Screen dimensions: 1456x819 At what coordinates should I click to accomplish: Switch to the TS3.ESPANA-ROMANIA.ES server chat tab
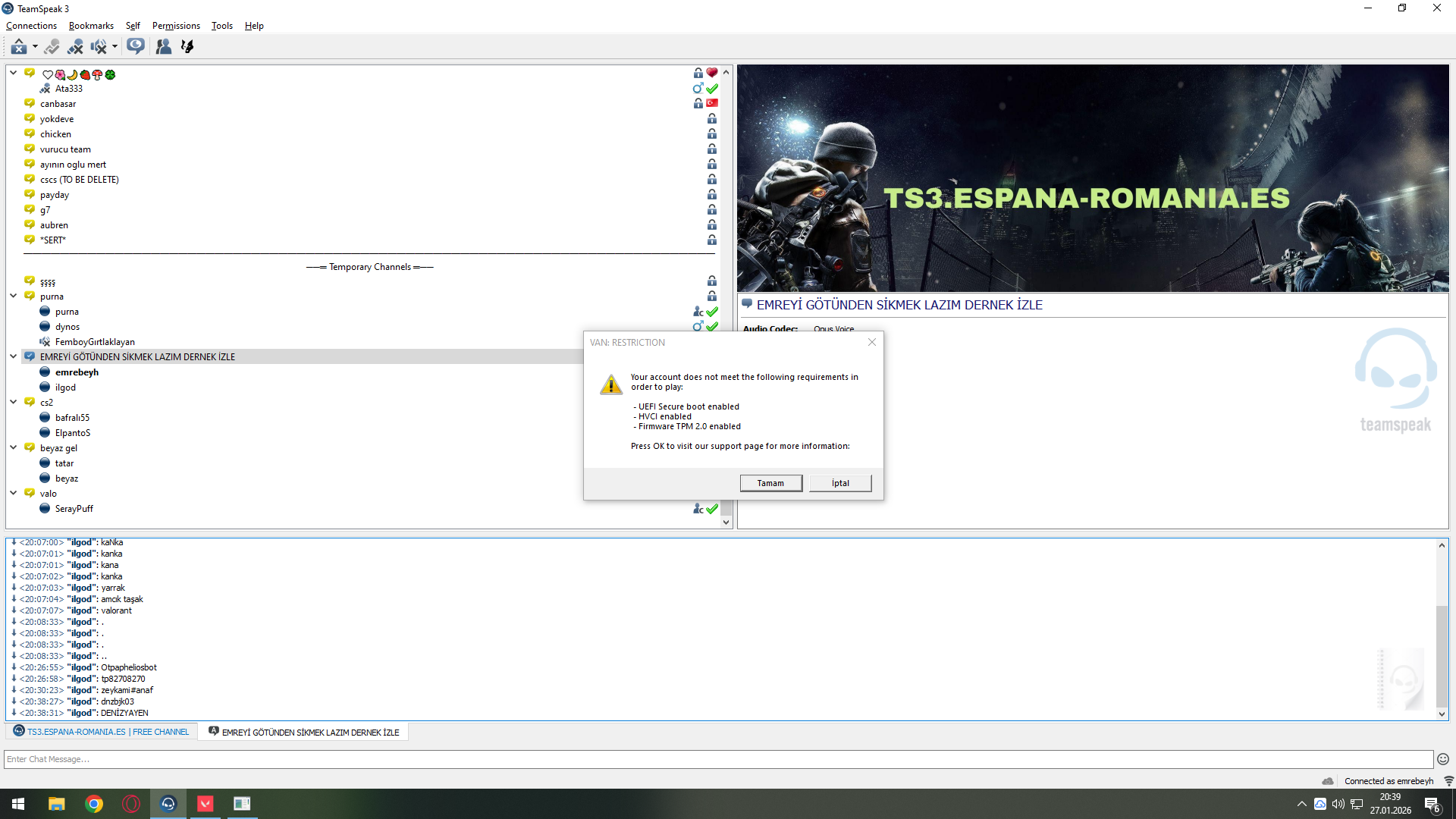pyautogui.click(x=102, y=732)
